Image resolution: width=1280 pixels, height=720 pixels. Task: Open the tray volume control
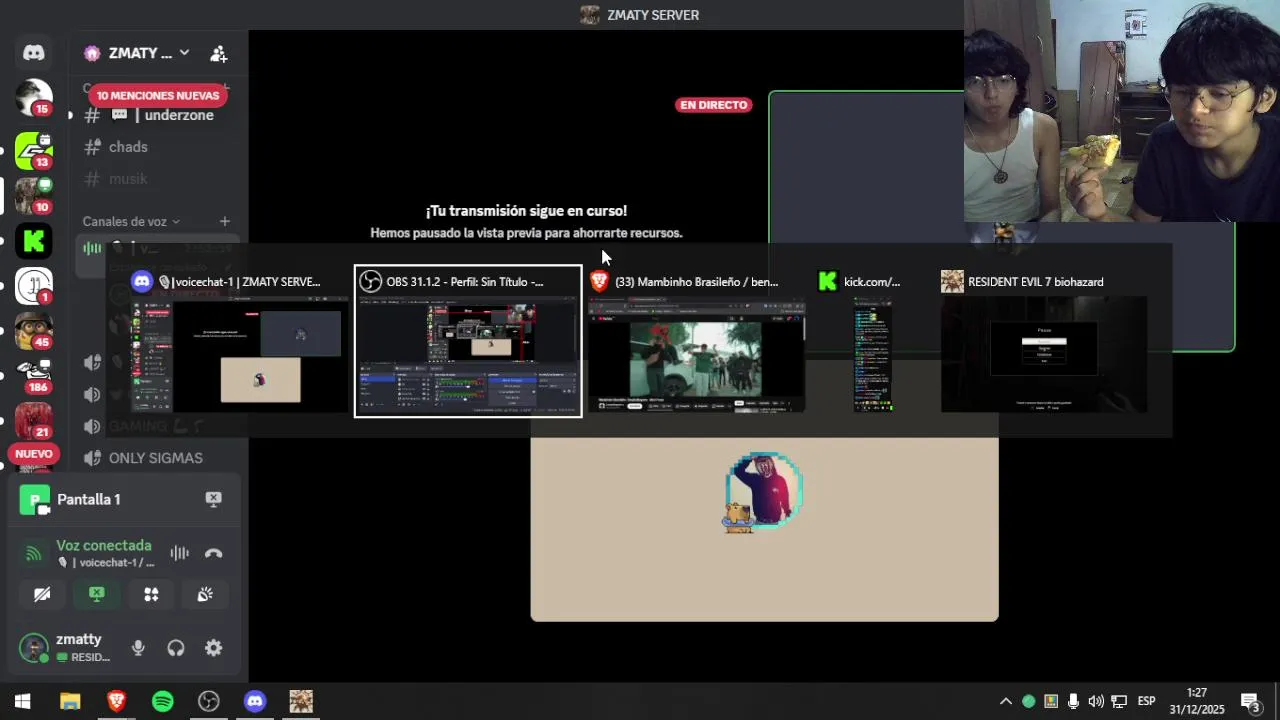[x=1096, y=701]
